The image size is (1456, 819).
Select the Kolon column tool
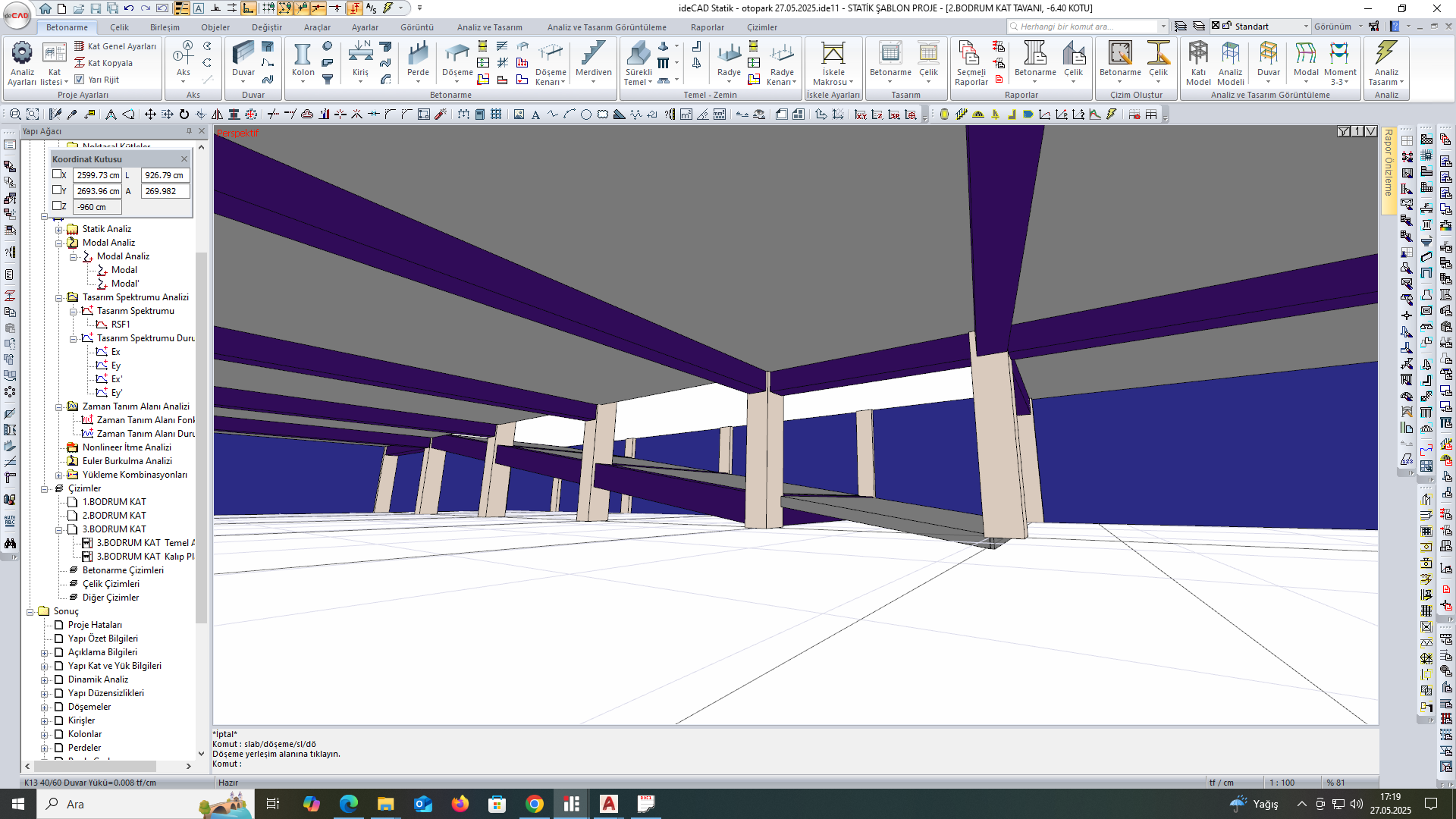pyautogui.click(x=303, y=61)
